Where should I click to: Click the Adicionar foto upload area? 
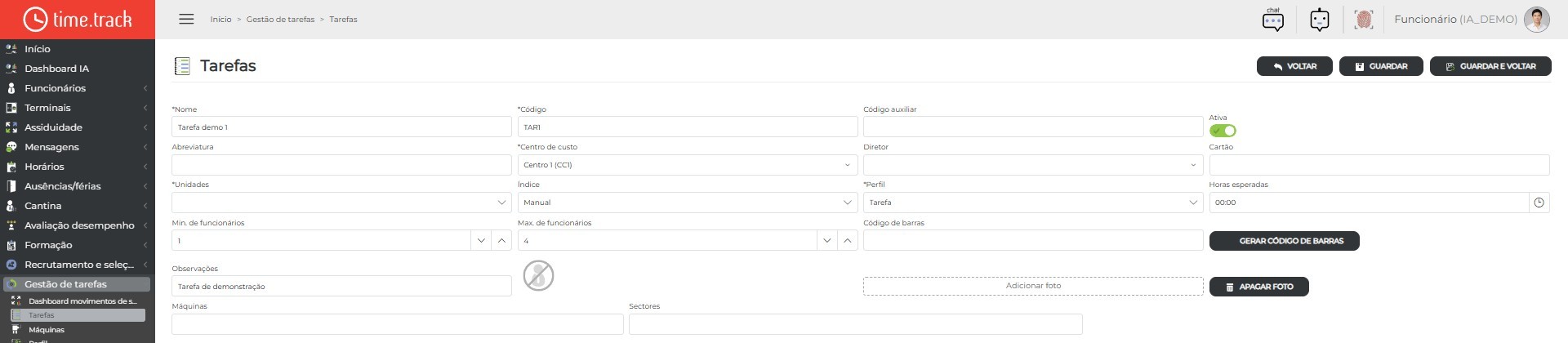pos(1033,286)
